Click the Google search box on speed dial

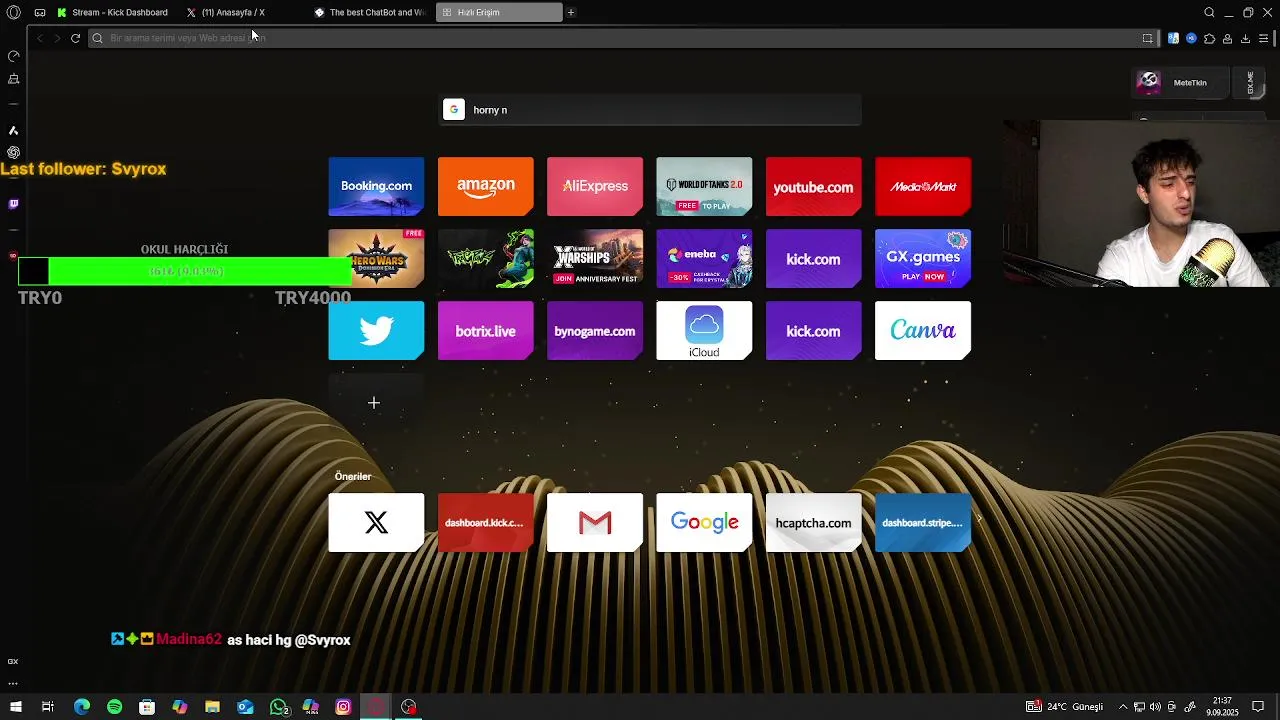click(x=651, y=110)
